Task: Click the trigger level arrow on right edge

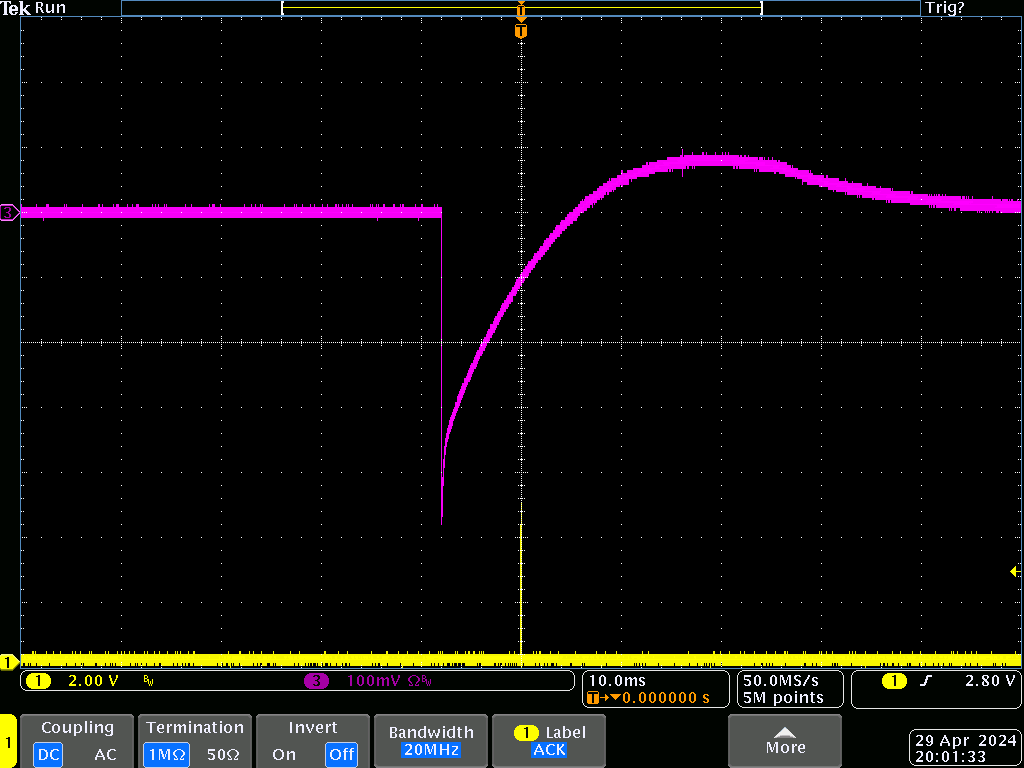Action: (x=1014, y=571)
